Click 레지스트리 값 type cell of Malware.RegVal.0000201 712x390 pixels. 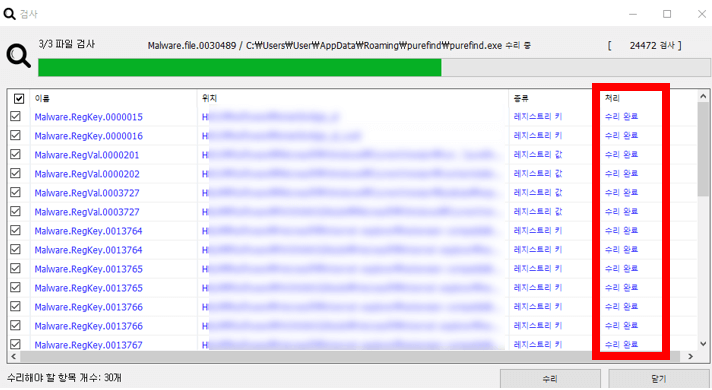tap(538, 155)
